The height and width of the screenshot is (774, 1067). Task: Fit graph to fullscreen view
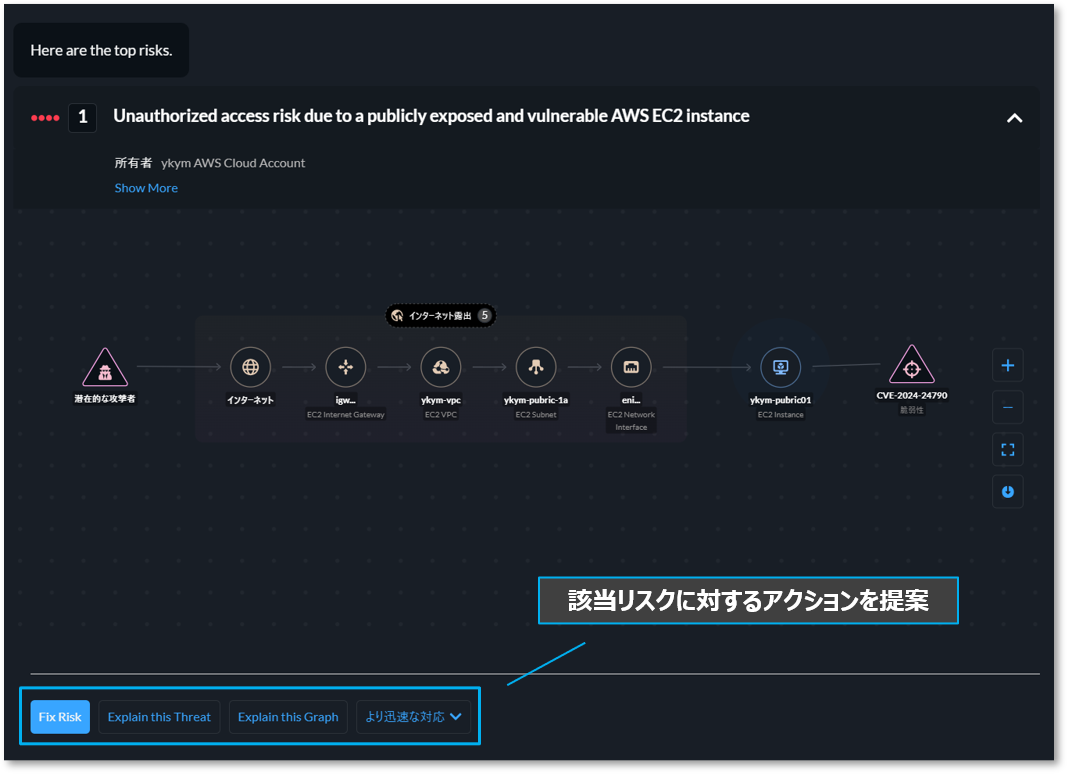pyautogui.click(x=1007, y=450)
